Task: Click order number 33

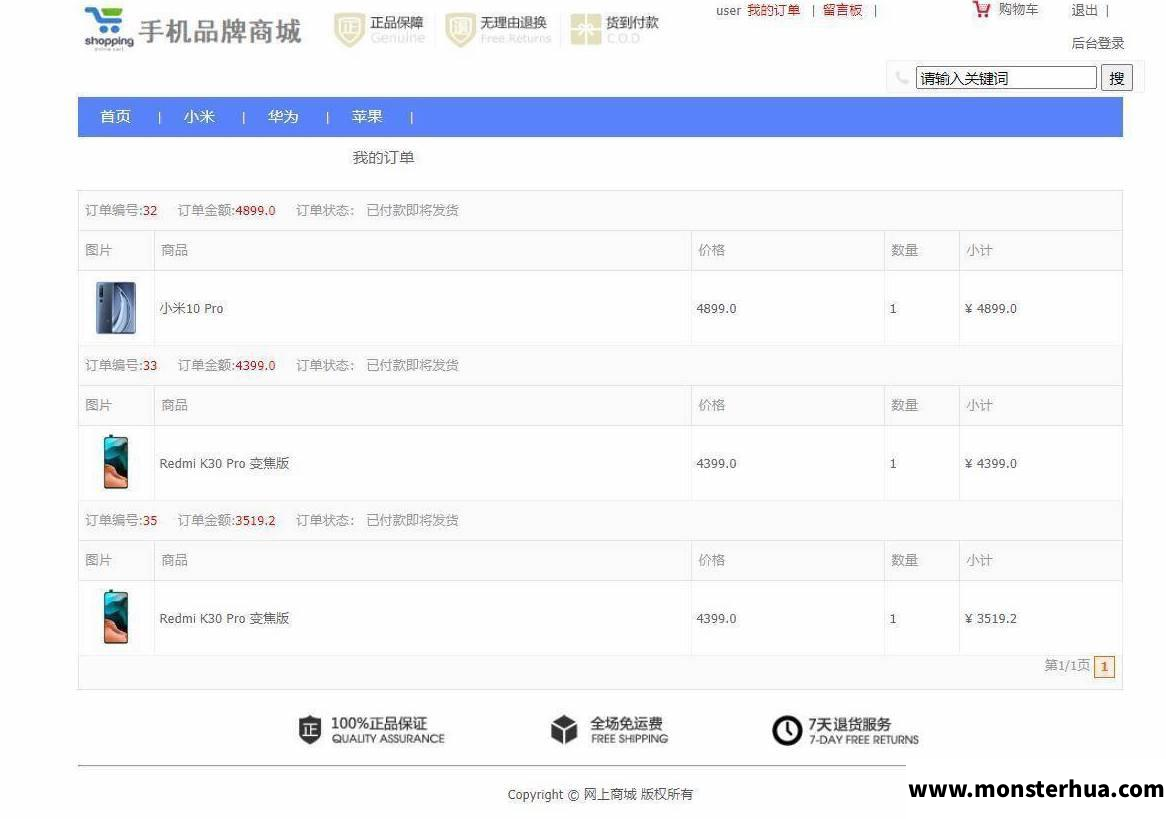Action: tap(150, 365)
